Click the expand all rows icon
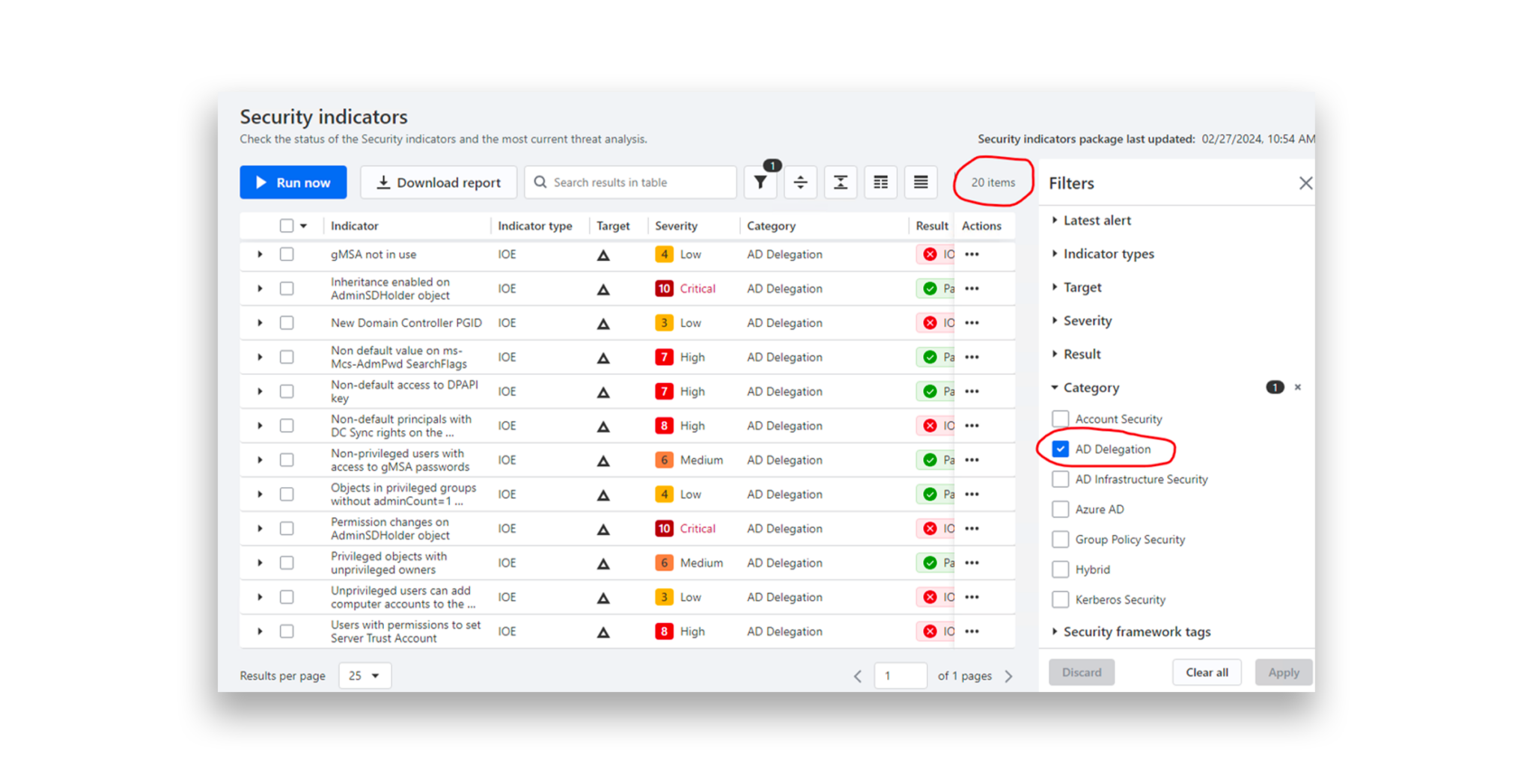 (x=800, y=182)
